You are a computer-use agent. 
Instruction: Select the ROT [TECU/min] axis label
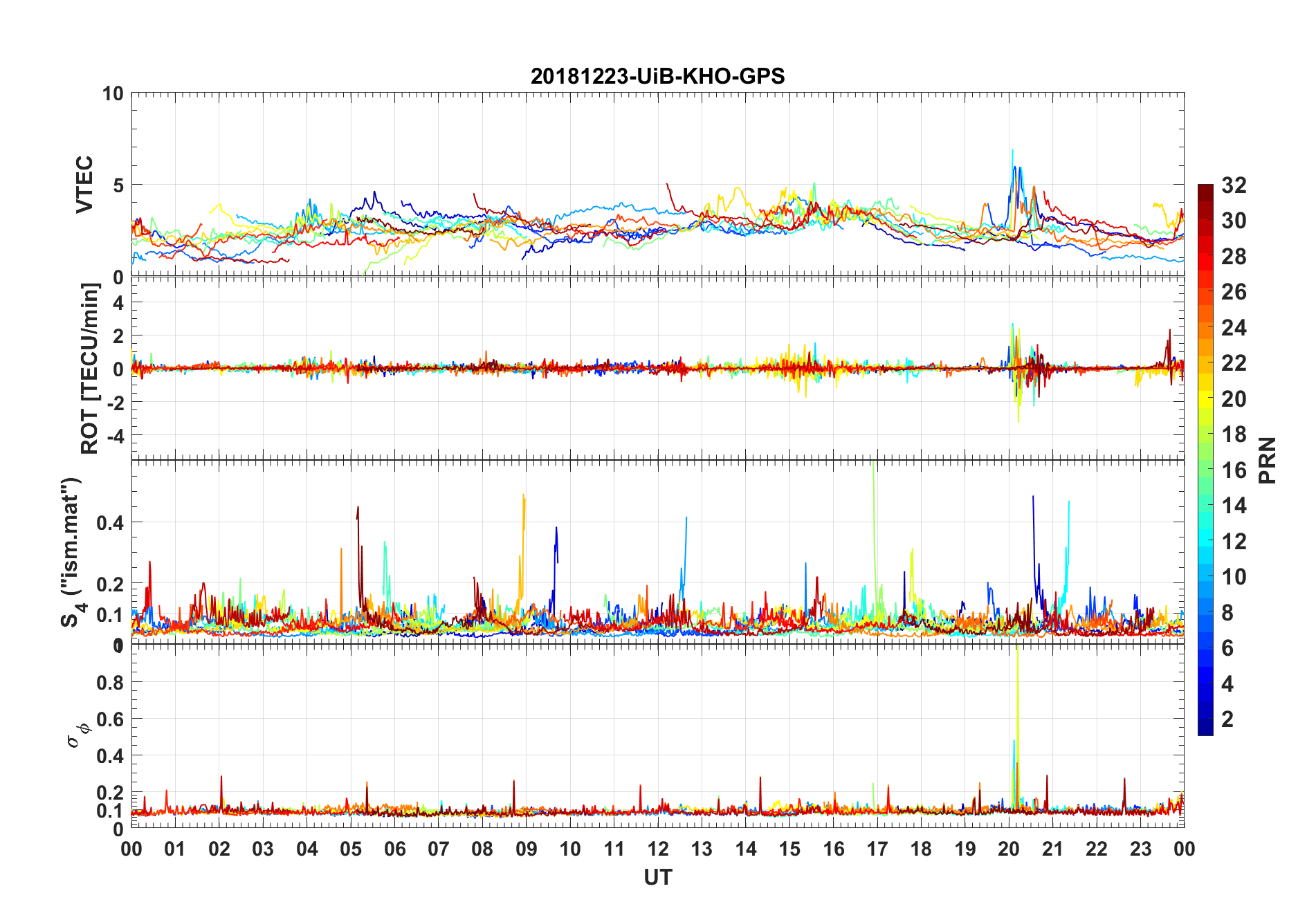(x=90, y=368)
